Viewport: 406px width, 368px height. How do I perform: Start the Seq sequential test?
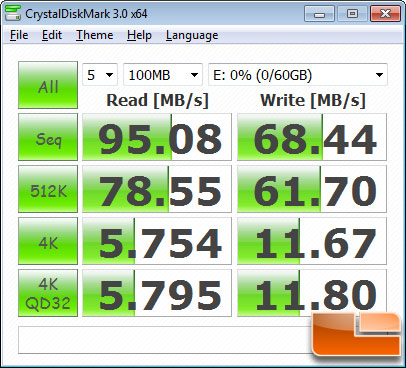[48, 137]
